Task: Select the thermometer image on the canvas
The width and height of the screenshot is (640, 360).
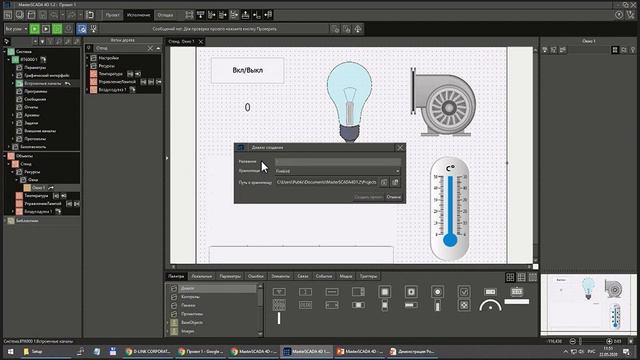Action: tap(449, 209)
